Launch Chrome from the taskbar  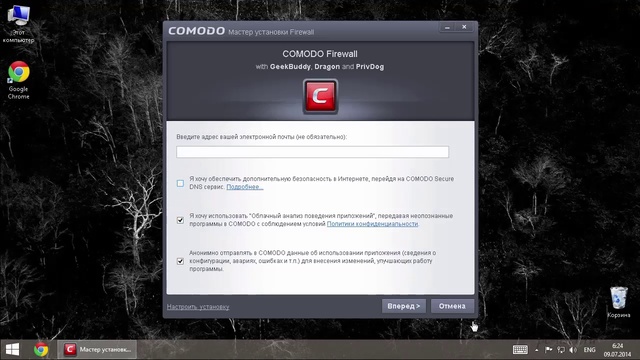click(x=41, y=349)
